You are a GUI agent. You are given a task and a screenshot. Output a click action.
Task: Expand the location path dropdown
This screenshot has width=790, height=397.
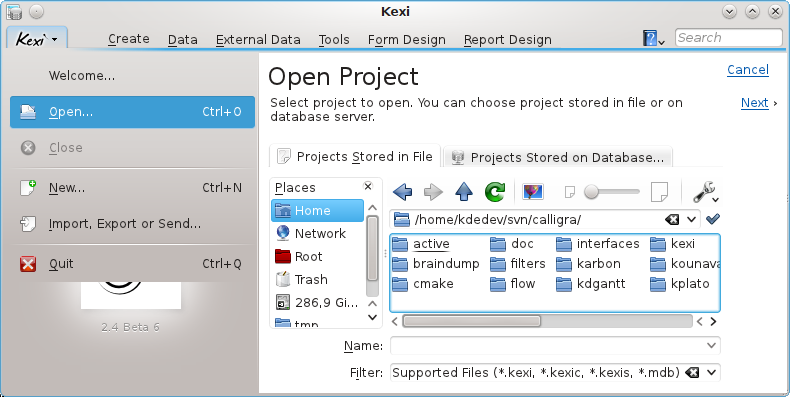tap(691, 219)
